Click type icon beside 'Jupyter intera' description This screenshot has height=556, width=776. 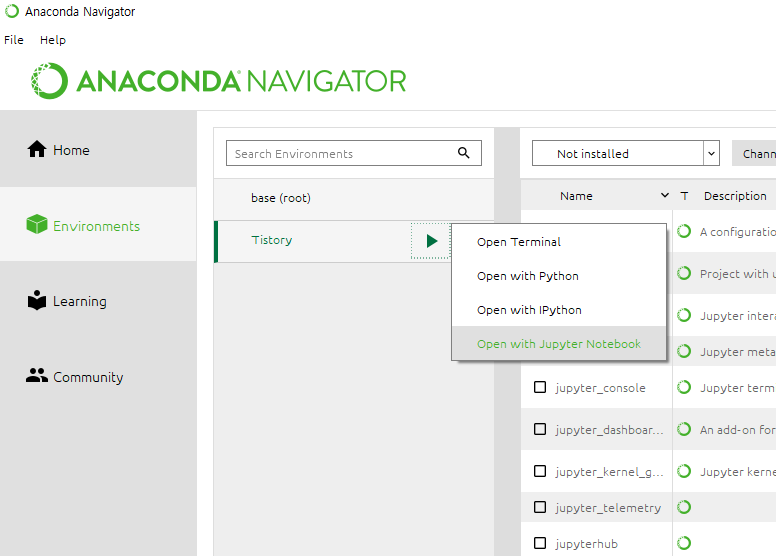(684, 315)
